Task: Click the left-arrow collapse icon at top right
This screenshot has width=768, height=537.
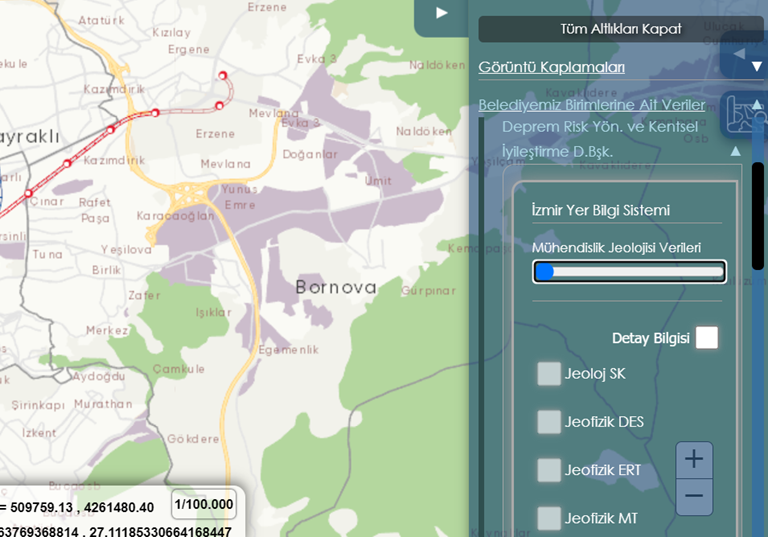Action: 740,53
